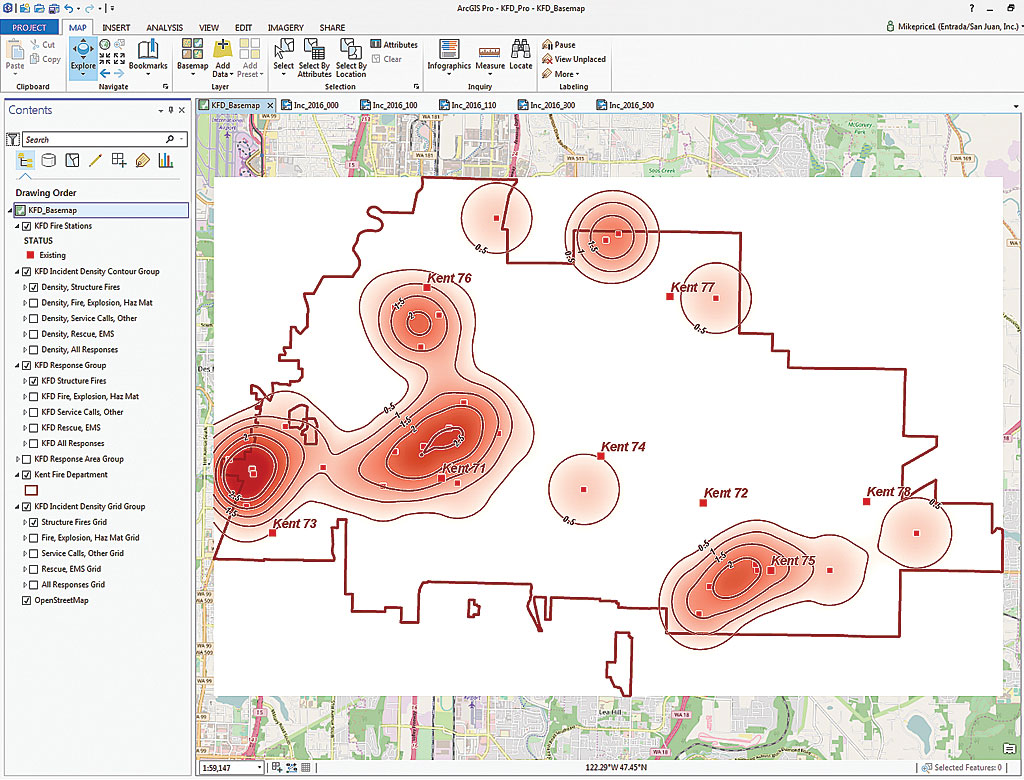The image size is (1024, 780).
Task: Click the Pause labeling button
Action: pos(560,45)
